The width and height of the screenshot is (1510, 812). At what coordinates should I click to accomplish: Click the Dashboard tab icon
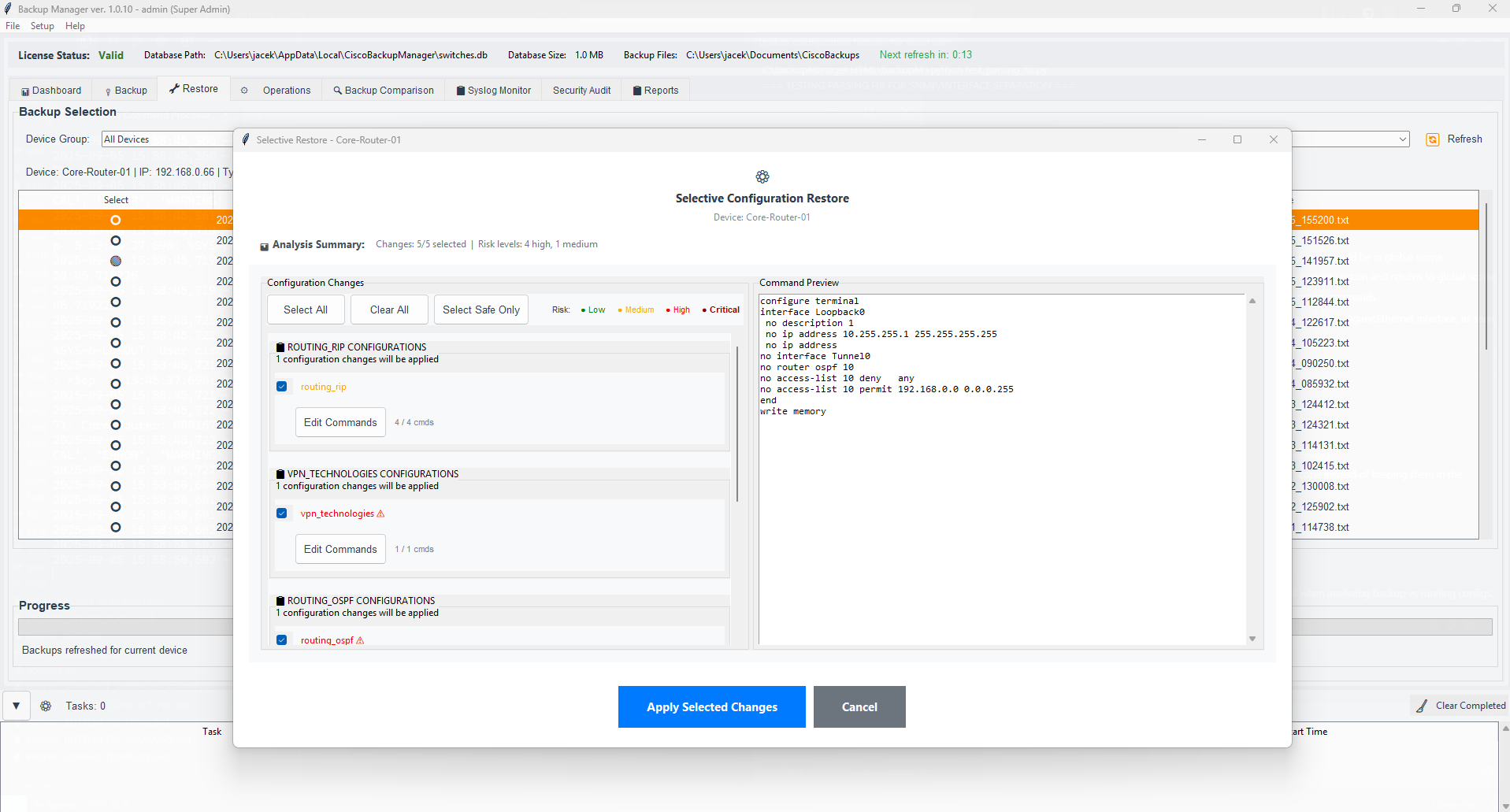[25, 91]
